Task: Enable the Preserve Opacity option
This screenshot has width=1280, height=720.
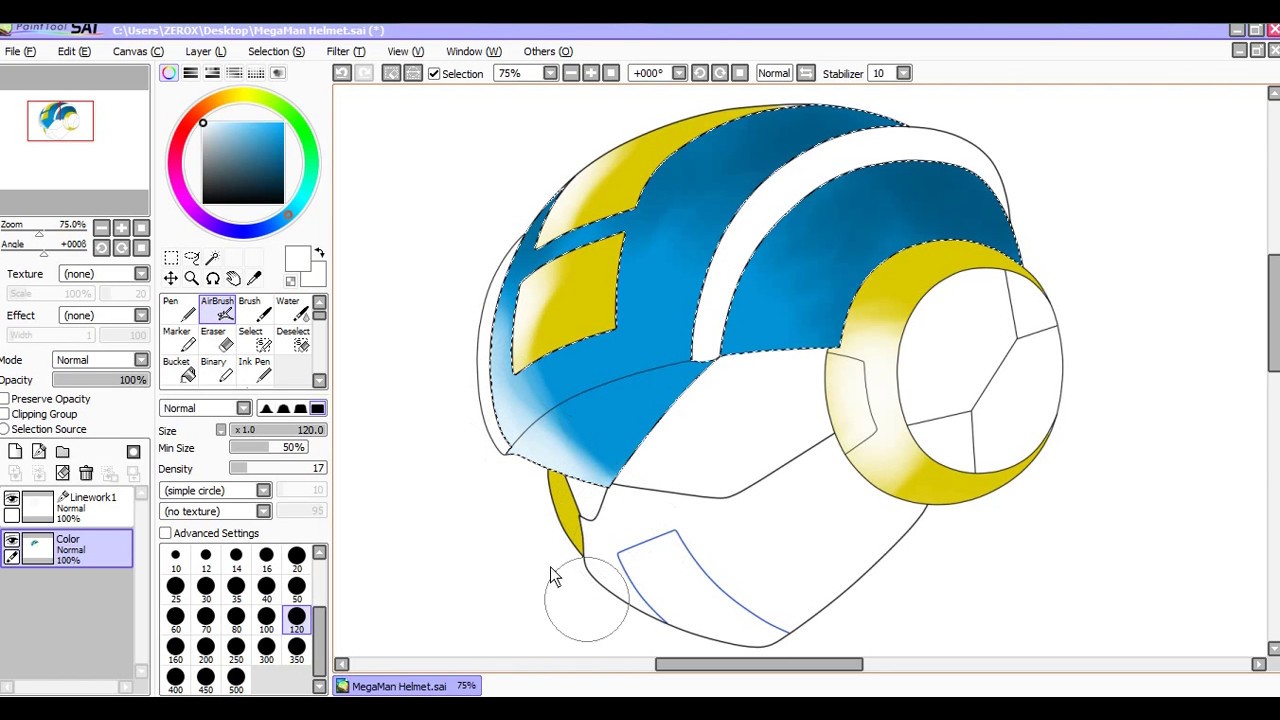Action: coord(6,399)
